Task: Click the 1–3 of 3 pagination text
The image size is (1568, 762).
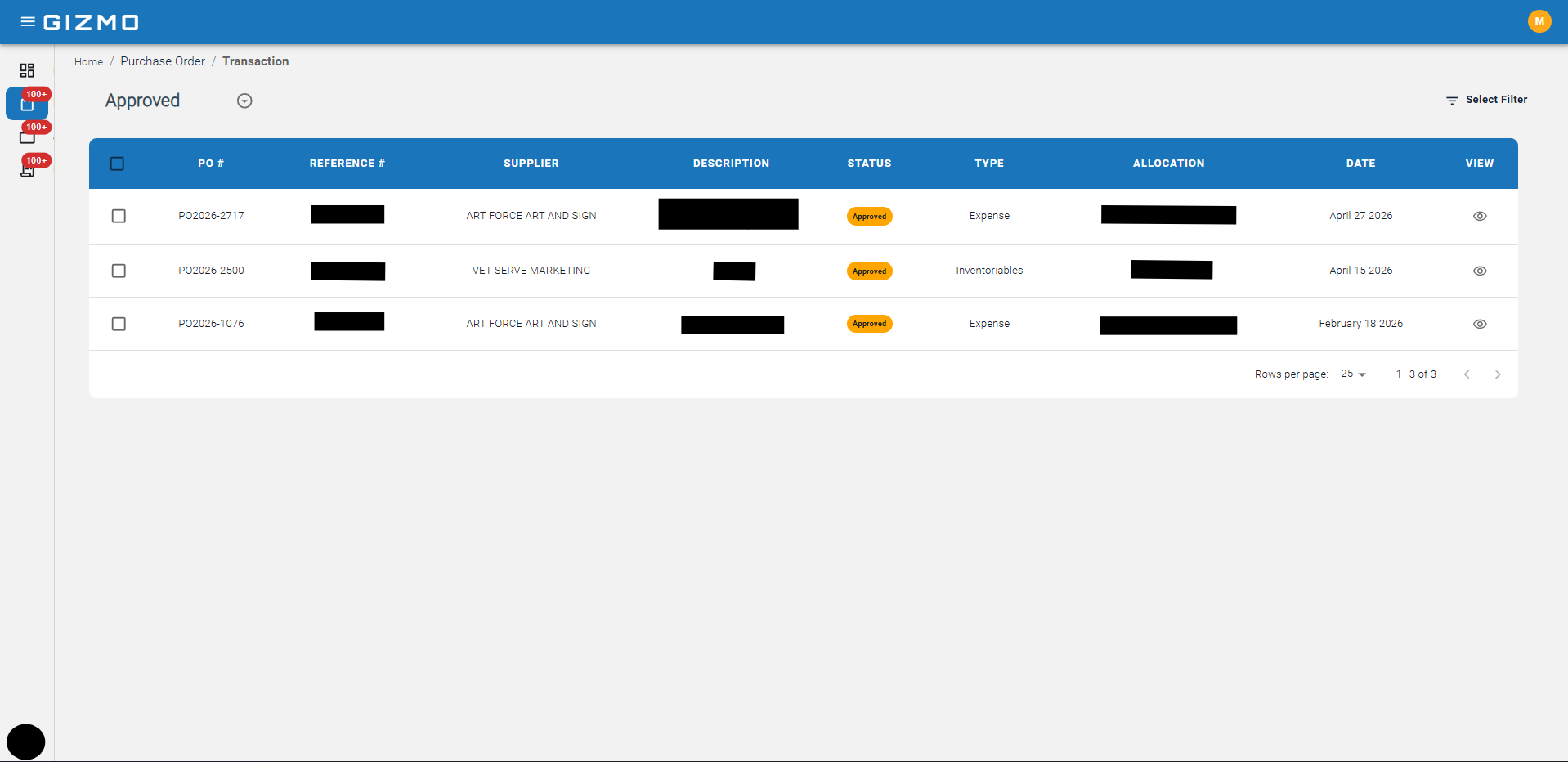Action: tap(1416, 374)
